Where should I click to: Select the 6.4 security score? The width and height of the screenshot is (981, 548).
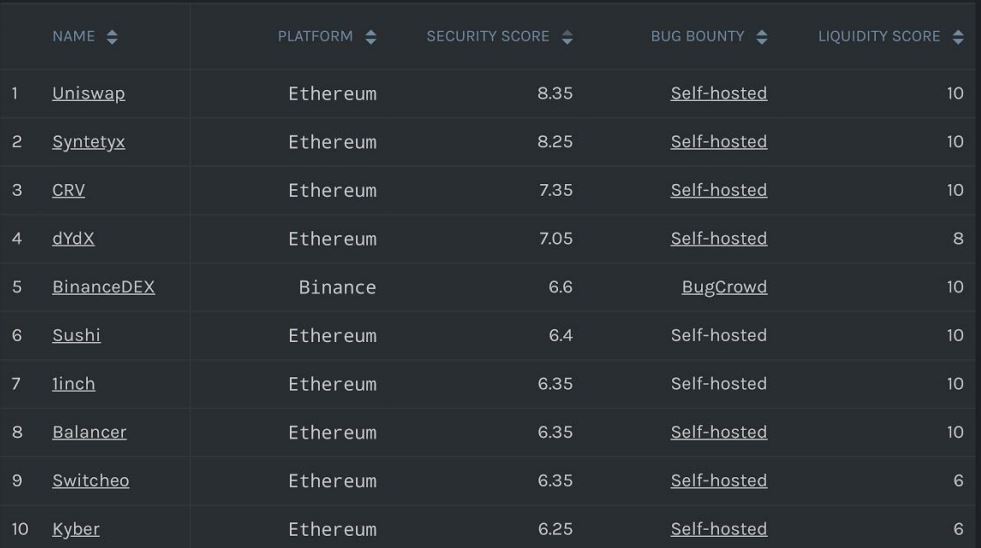coord(561,335)
